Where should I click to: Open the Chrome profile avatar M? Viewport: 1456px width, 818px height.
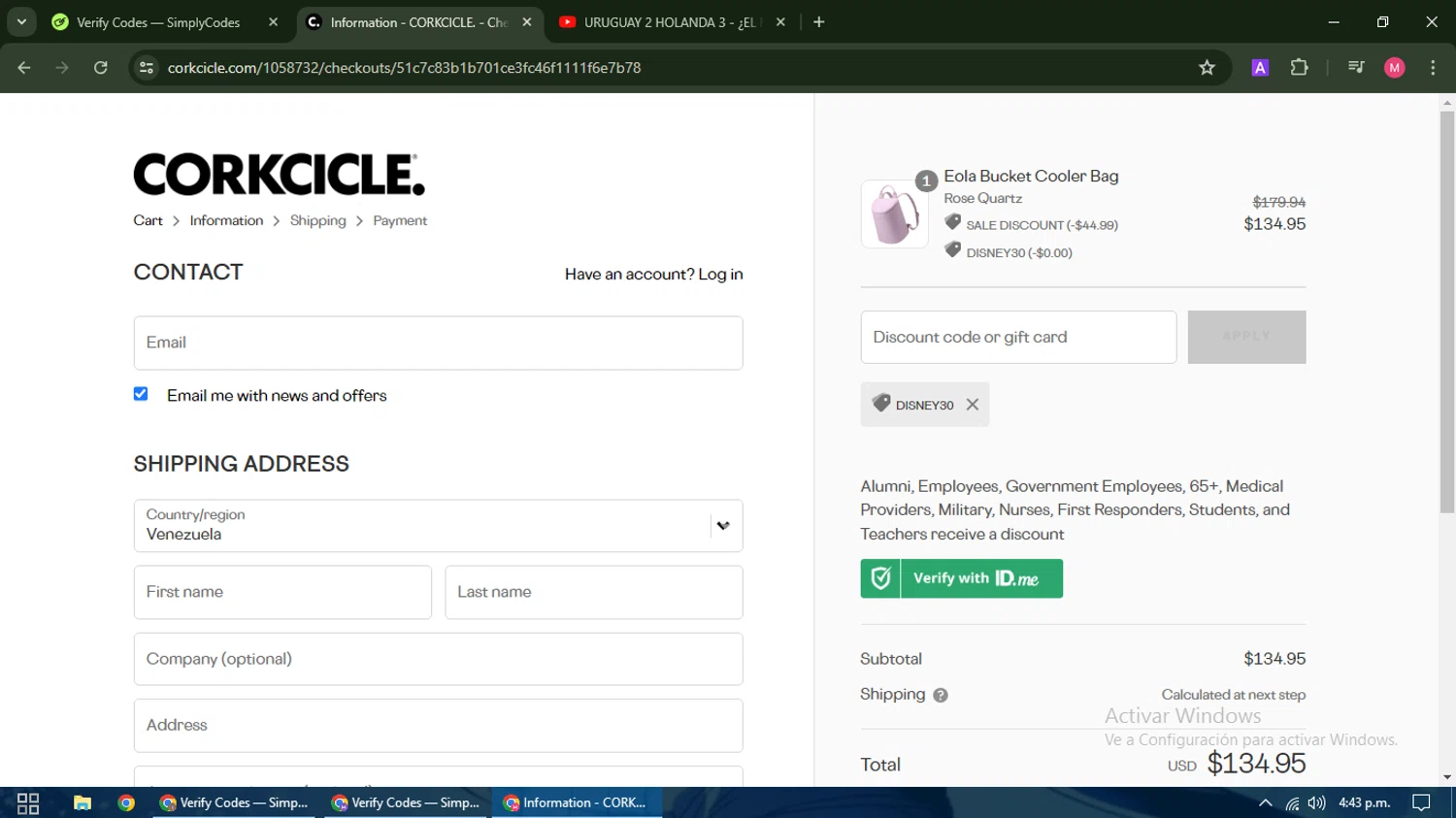click(x=1395, y=68)
